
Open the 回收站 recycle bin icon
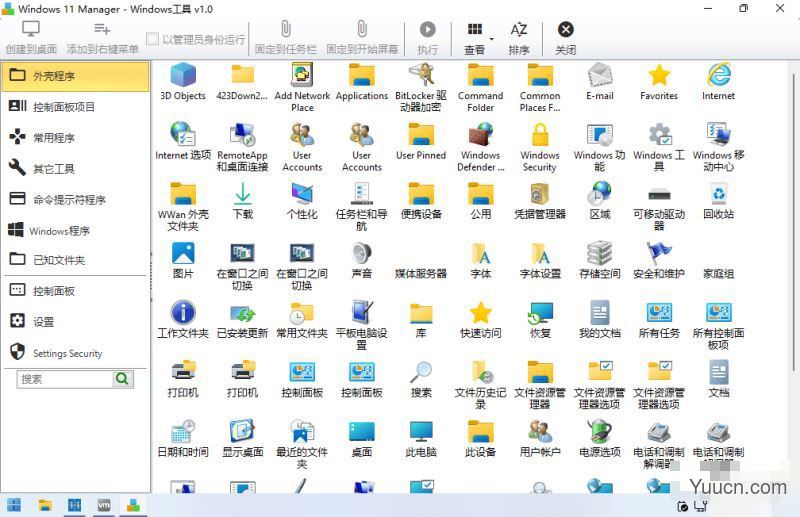[718, 201]
